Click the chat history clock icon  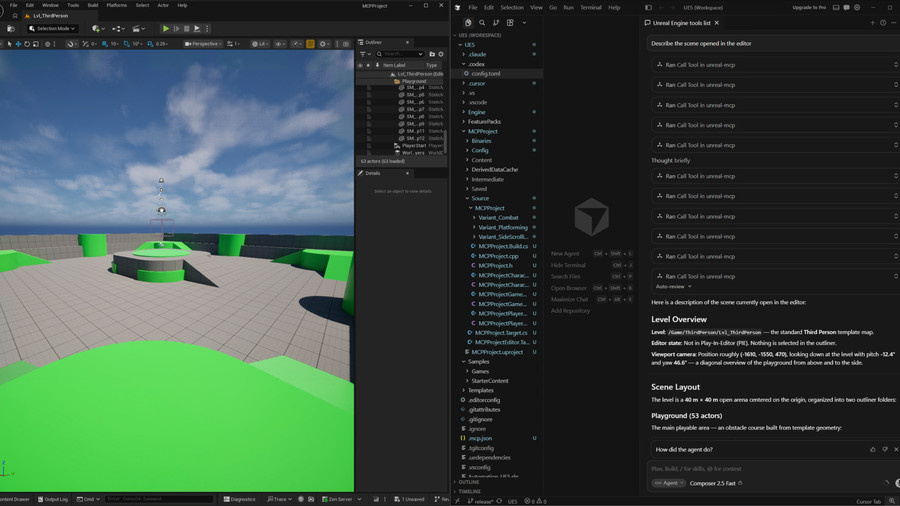pyautogui.click(x=883, y=23)
